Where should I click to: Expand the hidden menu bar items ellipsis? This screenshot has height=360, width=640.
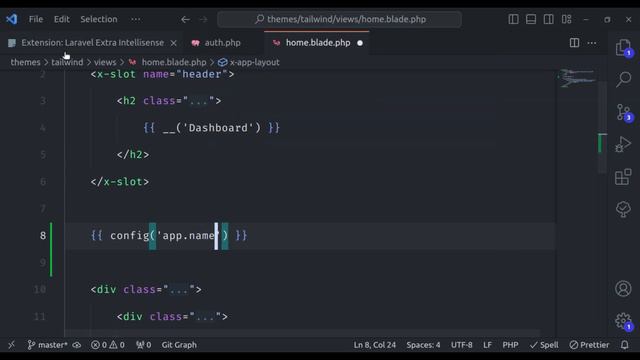pyautogui.click(x=136, y=19)
